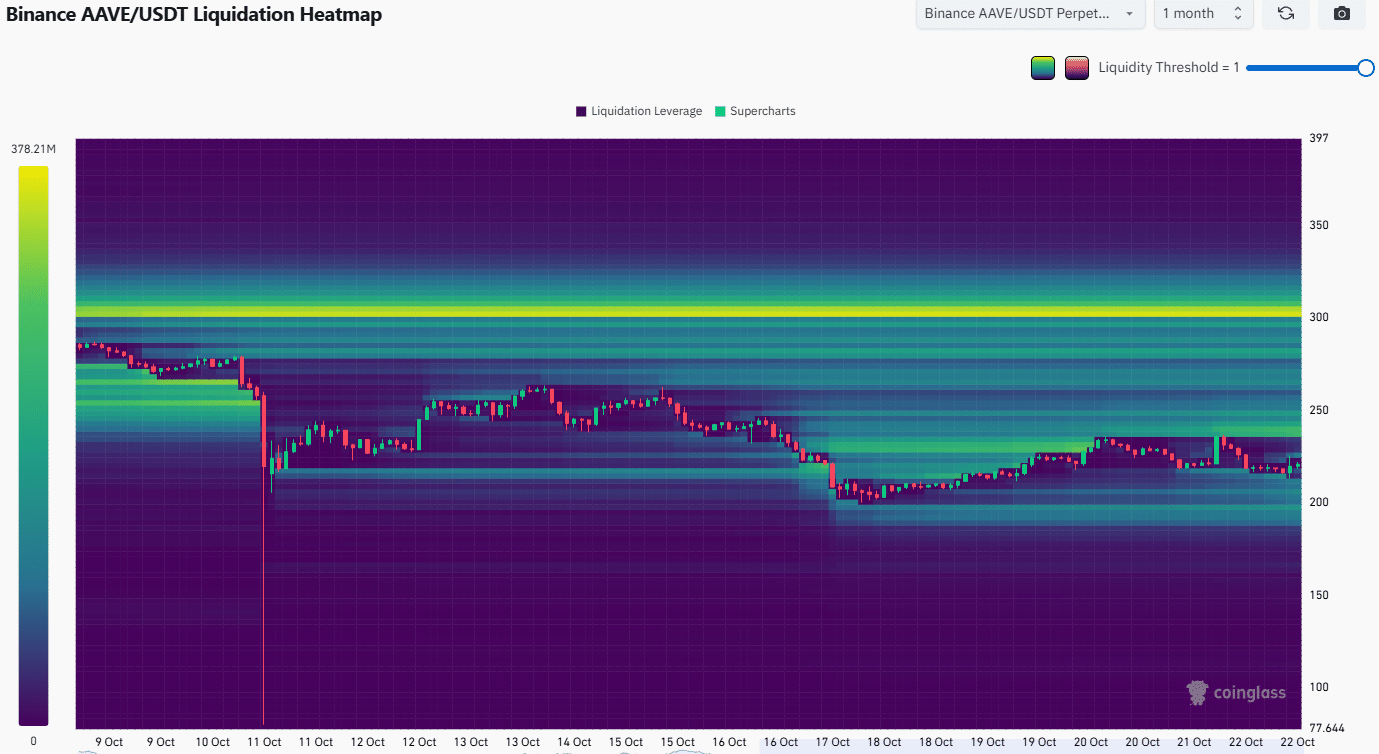
Task: Open the Binance AAVE/USDT Perpetual pair dropdown
Action: (1030, 14)
